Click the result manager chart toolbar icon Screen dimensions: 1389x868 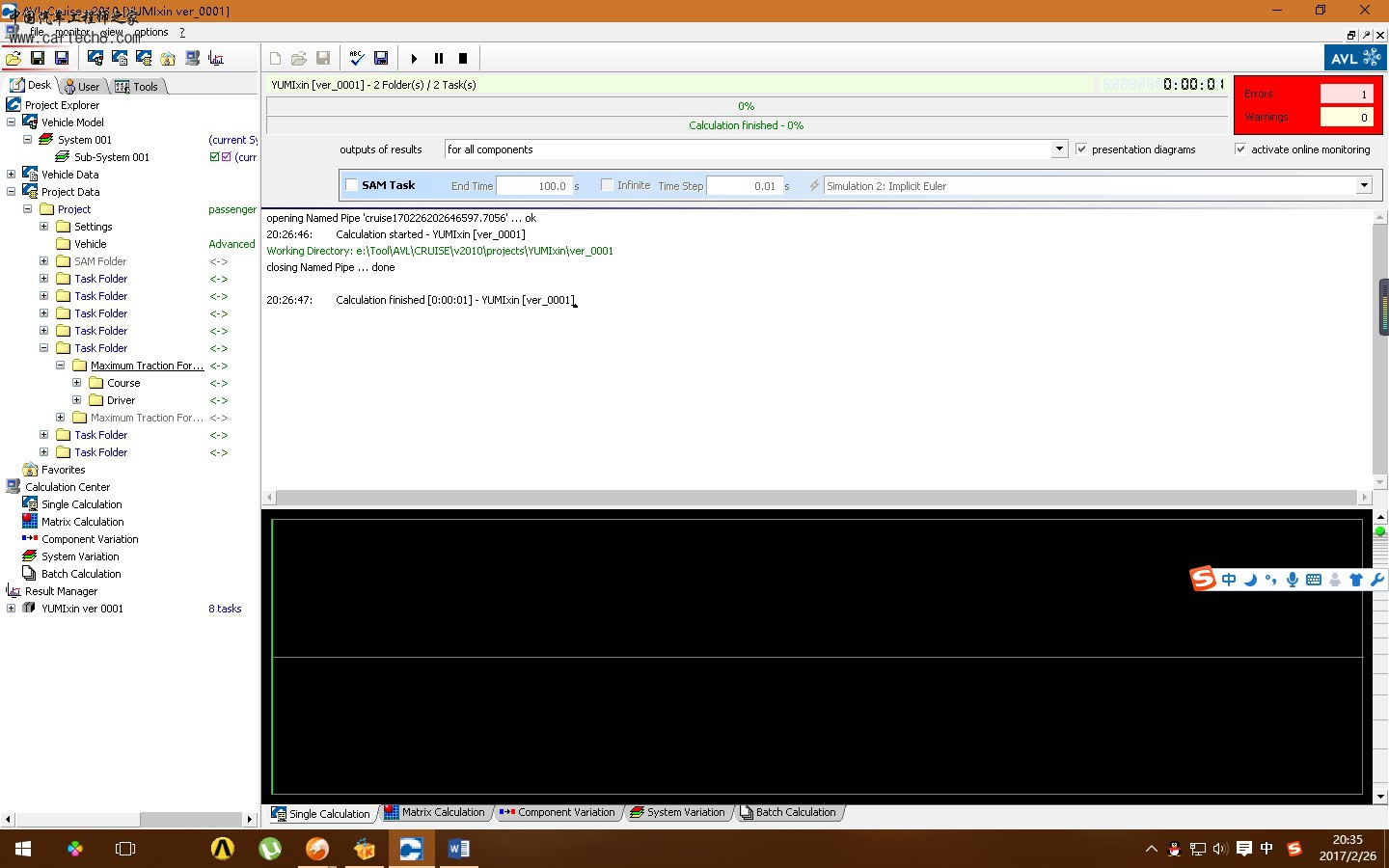coord(216,58)
